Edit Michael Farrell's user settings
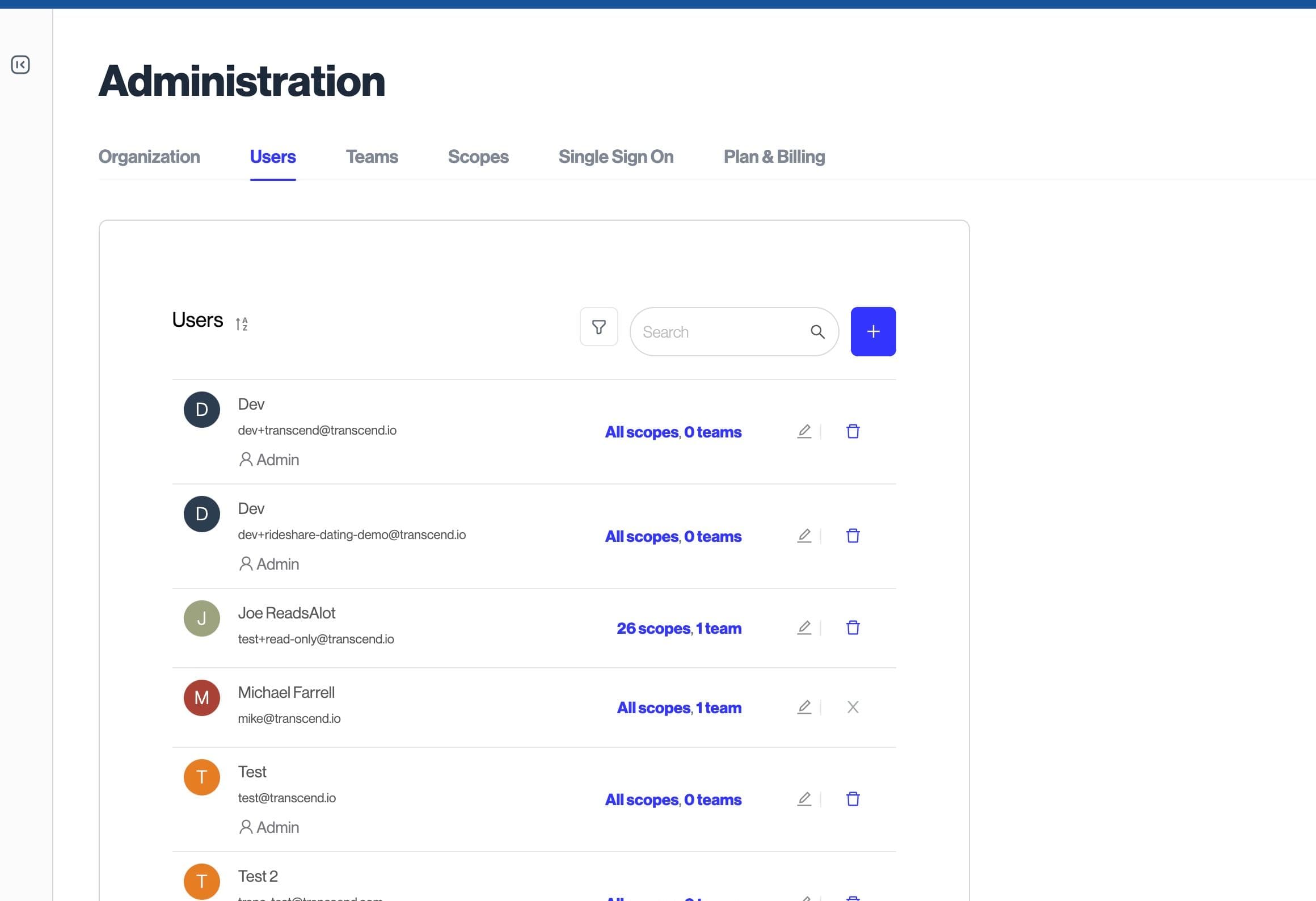The image size is (1316, 901). pos(804,707)
